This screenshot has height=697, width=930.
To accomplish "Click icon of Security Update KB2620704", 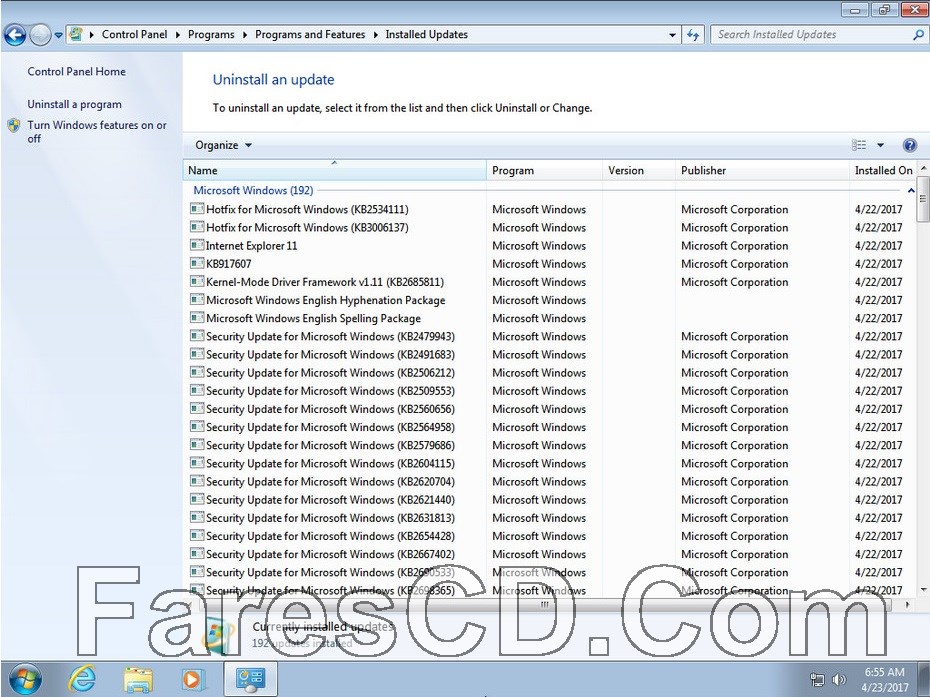I will click(x=197, y=481).
